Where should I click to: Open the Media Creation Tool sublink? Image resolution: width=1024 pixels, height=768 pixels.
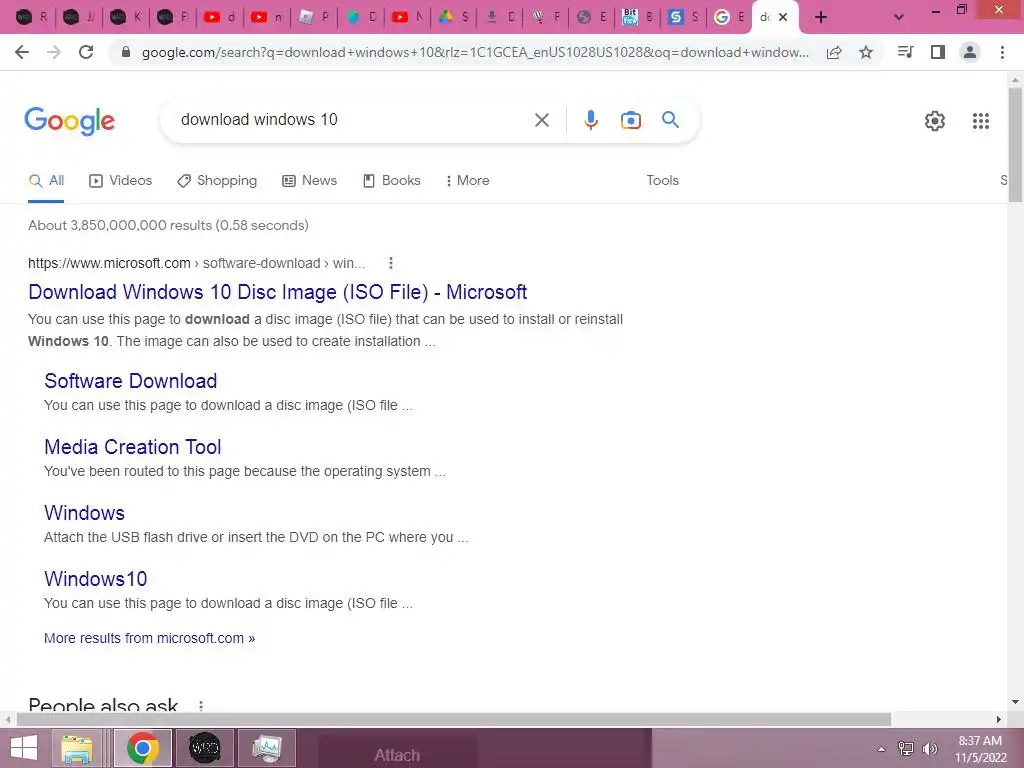(133, 447)
